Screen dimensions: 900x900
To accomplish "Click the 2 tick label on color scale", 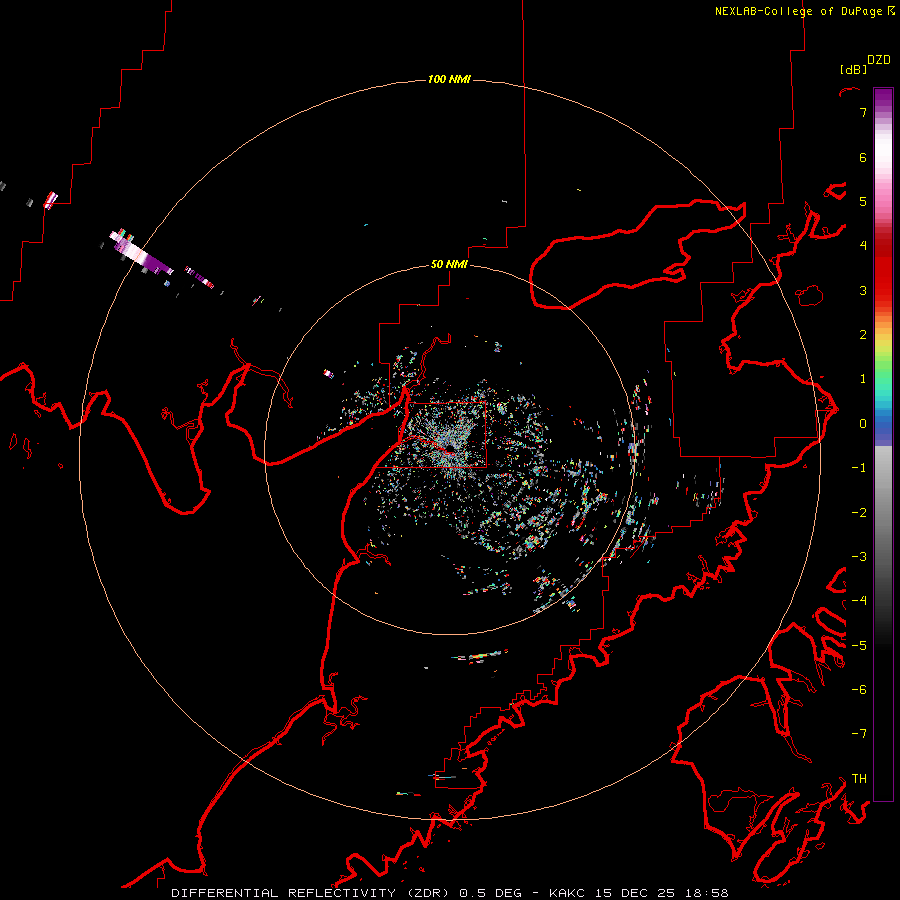I will coord(863,335).
